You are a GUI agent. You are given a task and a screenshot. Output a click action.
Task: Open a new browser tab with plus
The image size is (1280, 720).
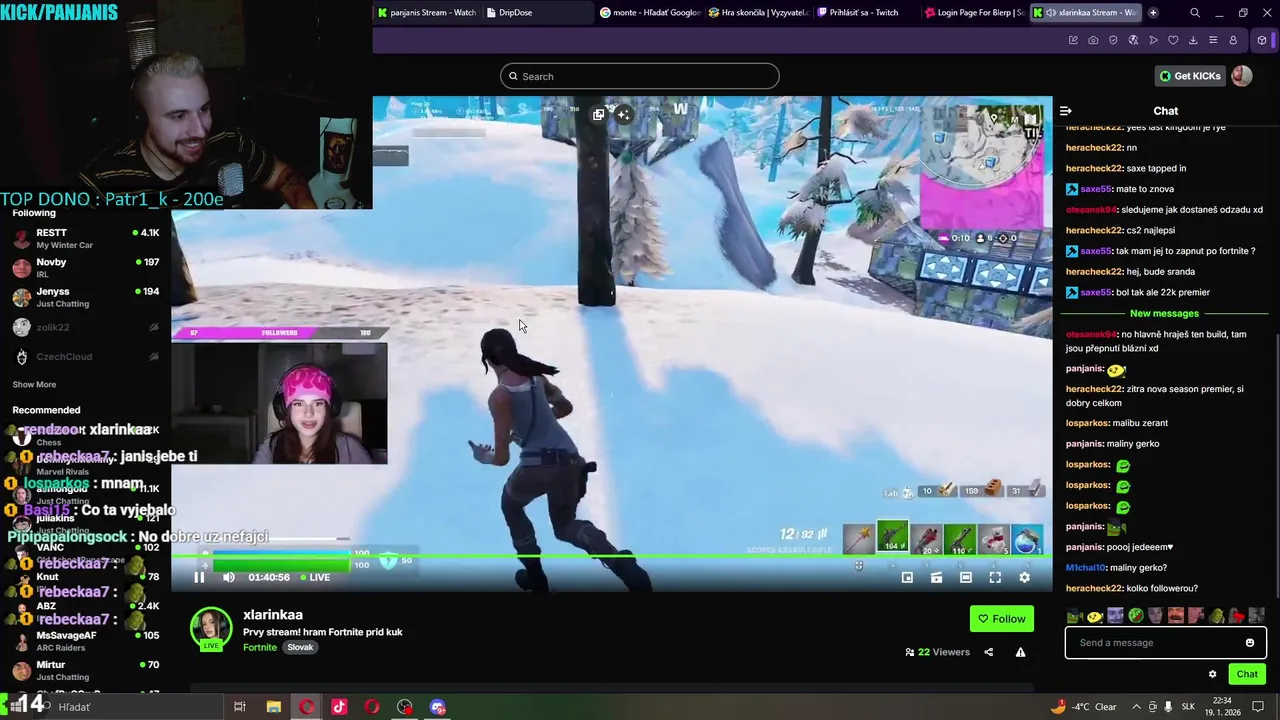tap(1153, 13)
